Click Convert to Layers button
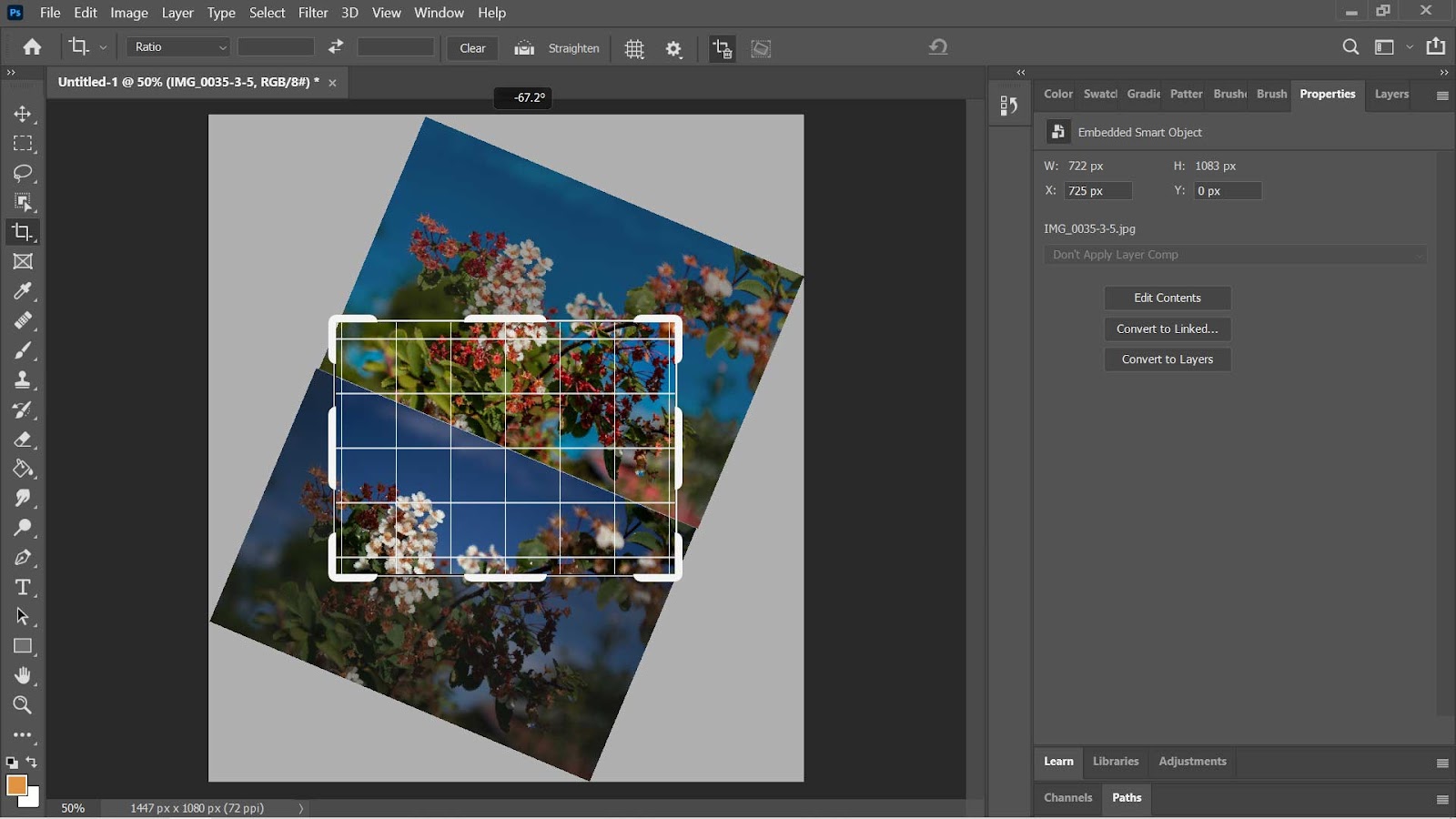The height and width of the screenshot is (819, 1456). tap(1168, 359)
